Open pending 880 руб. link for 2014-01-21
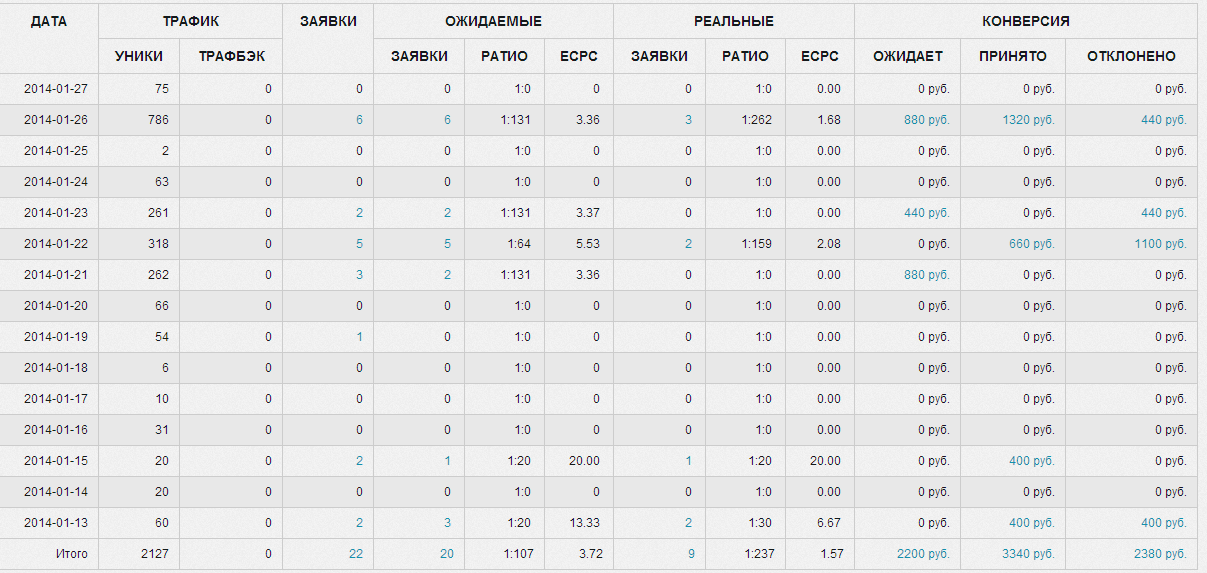Screen dimensions: 1207x573 [x=926, y=275]
